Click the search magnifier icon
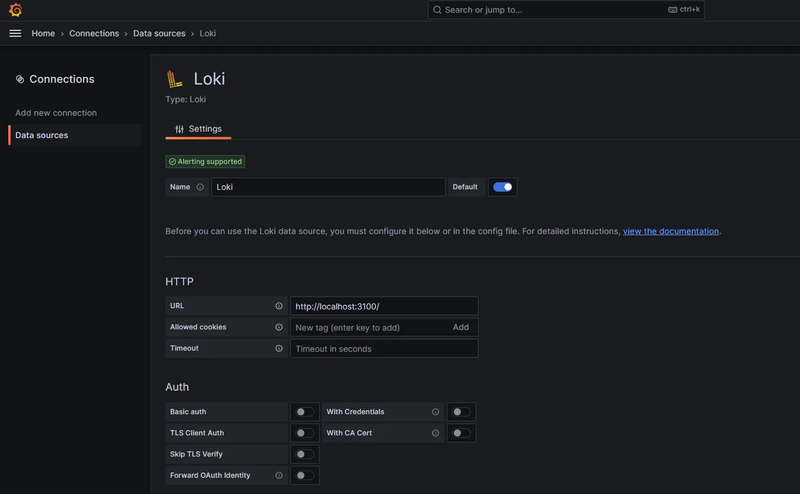Screen dimensions: 800x494 pos(437,10)
